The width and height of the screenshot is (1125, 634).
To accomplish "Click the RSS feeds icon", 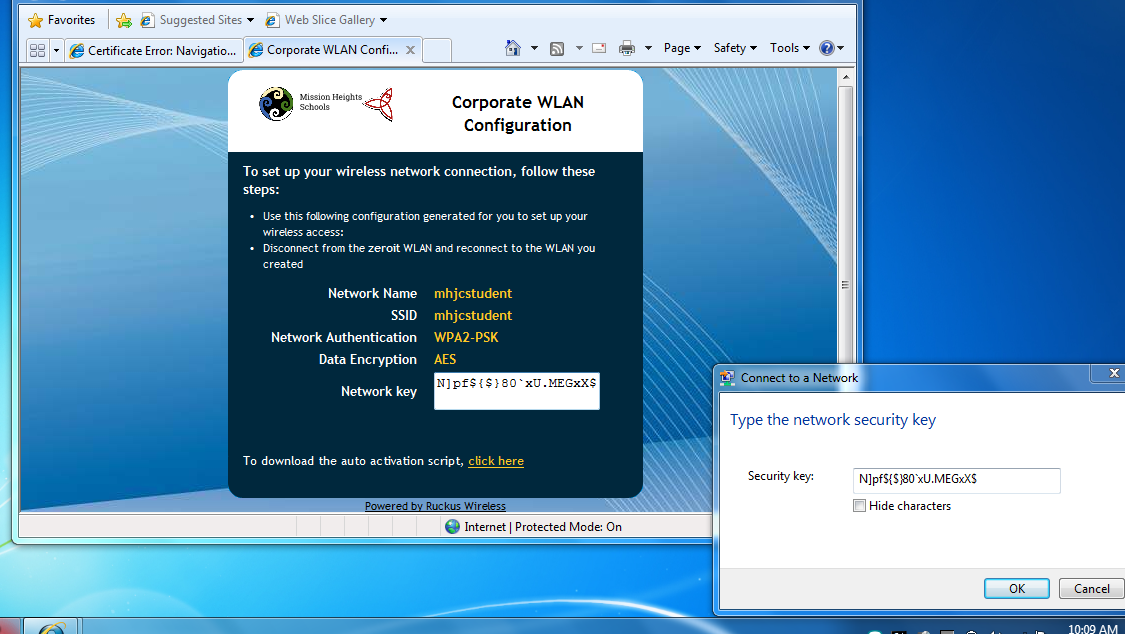I will point(557,48).
